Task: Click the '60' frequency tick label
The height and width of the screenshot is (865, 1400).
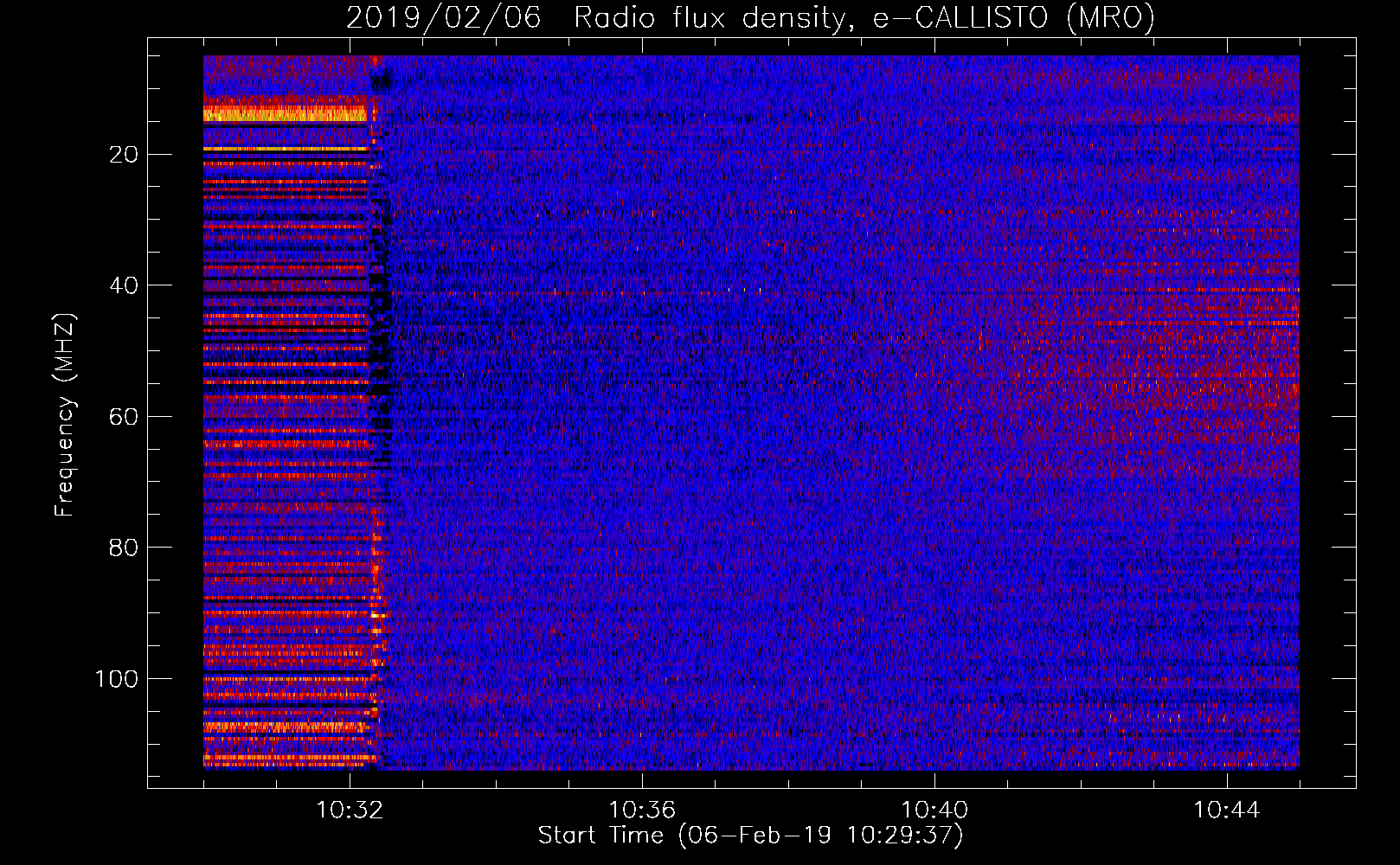Action: point(124,417)
